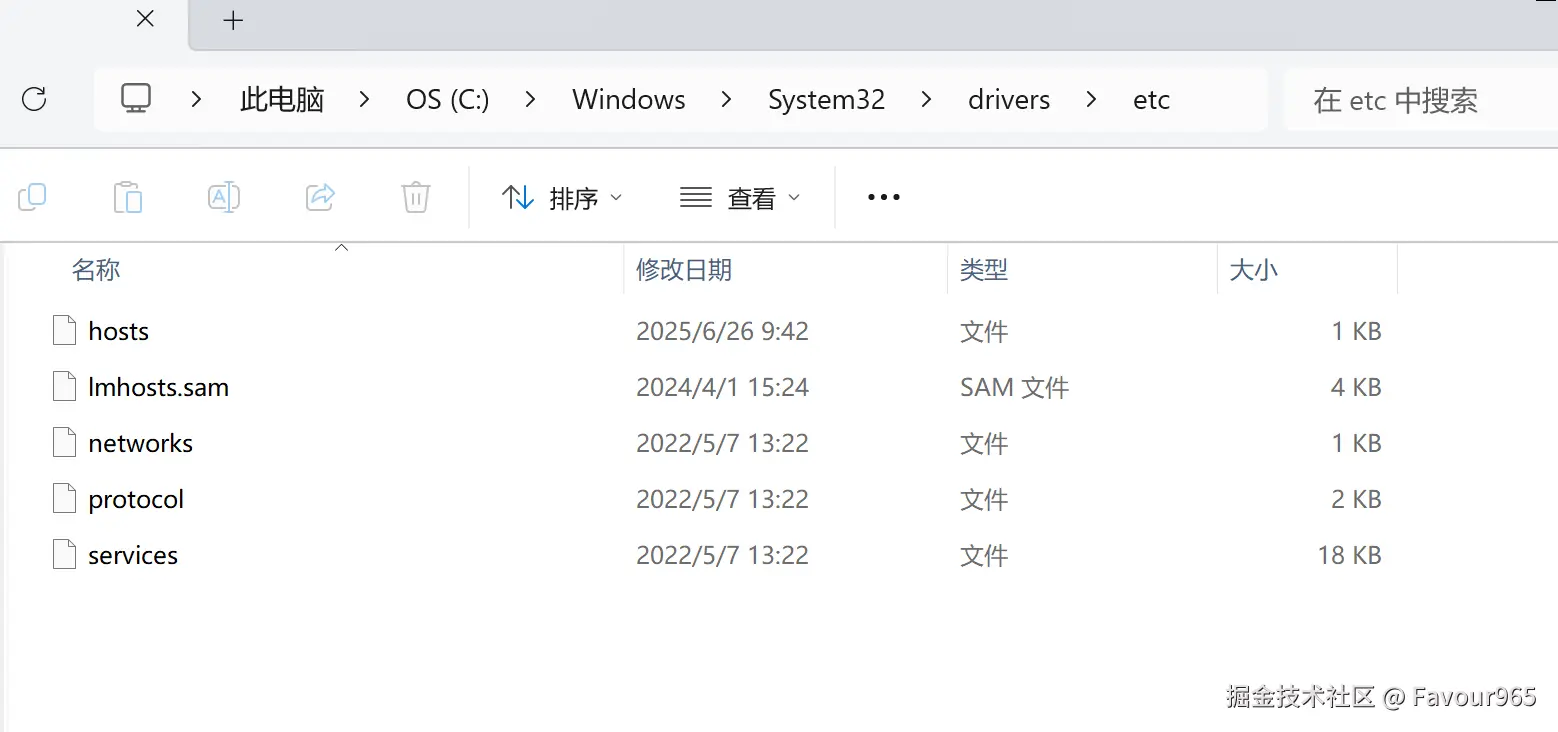The width and height of the screenshot is (1558, 732).
Task: Click the share arrow icon
Action: tap(320, 197)
